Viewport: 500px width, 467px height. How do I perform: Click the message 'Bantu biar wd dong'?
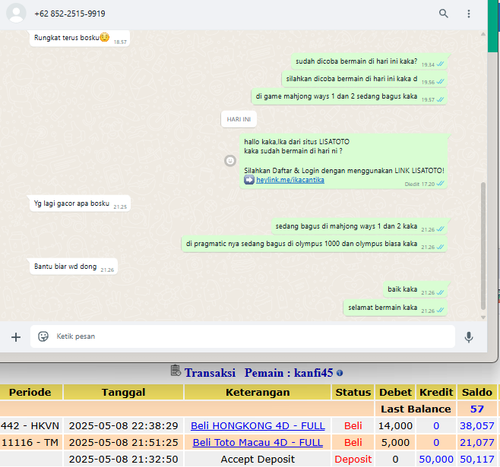click(x=73, y=267)
